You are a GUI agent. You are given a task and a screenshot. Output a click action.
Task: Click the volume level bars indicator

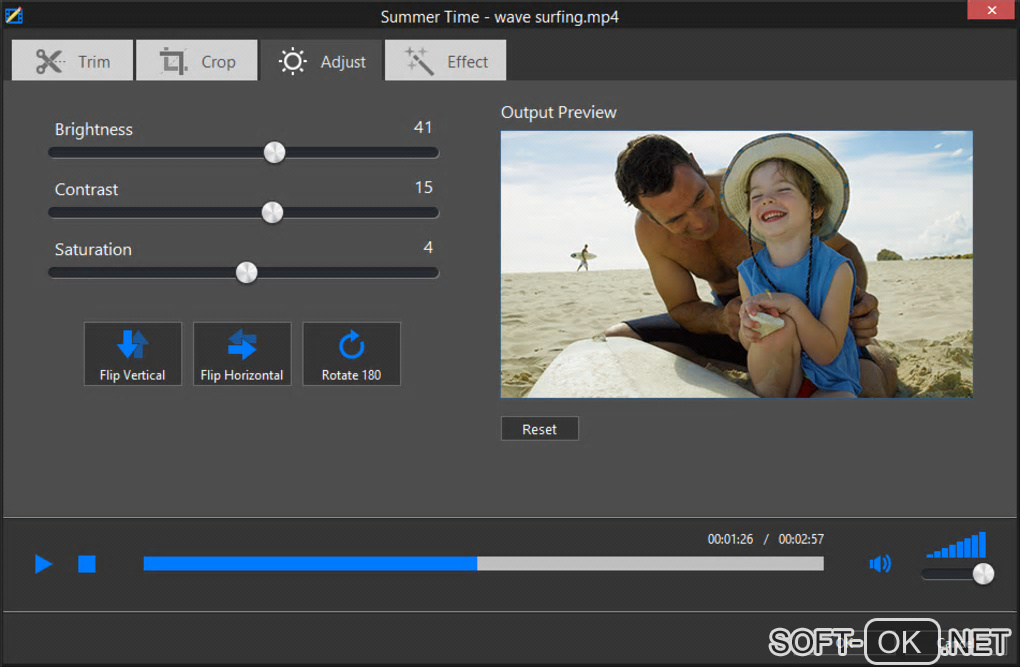point(957,545)
